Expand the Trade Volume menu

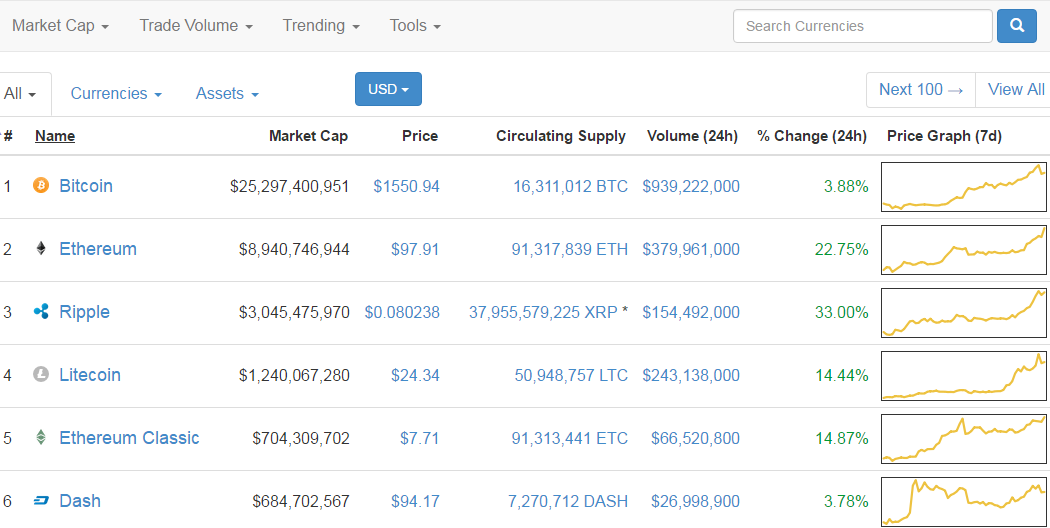[195, 26]
